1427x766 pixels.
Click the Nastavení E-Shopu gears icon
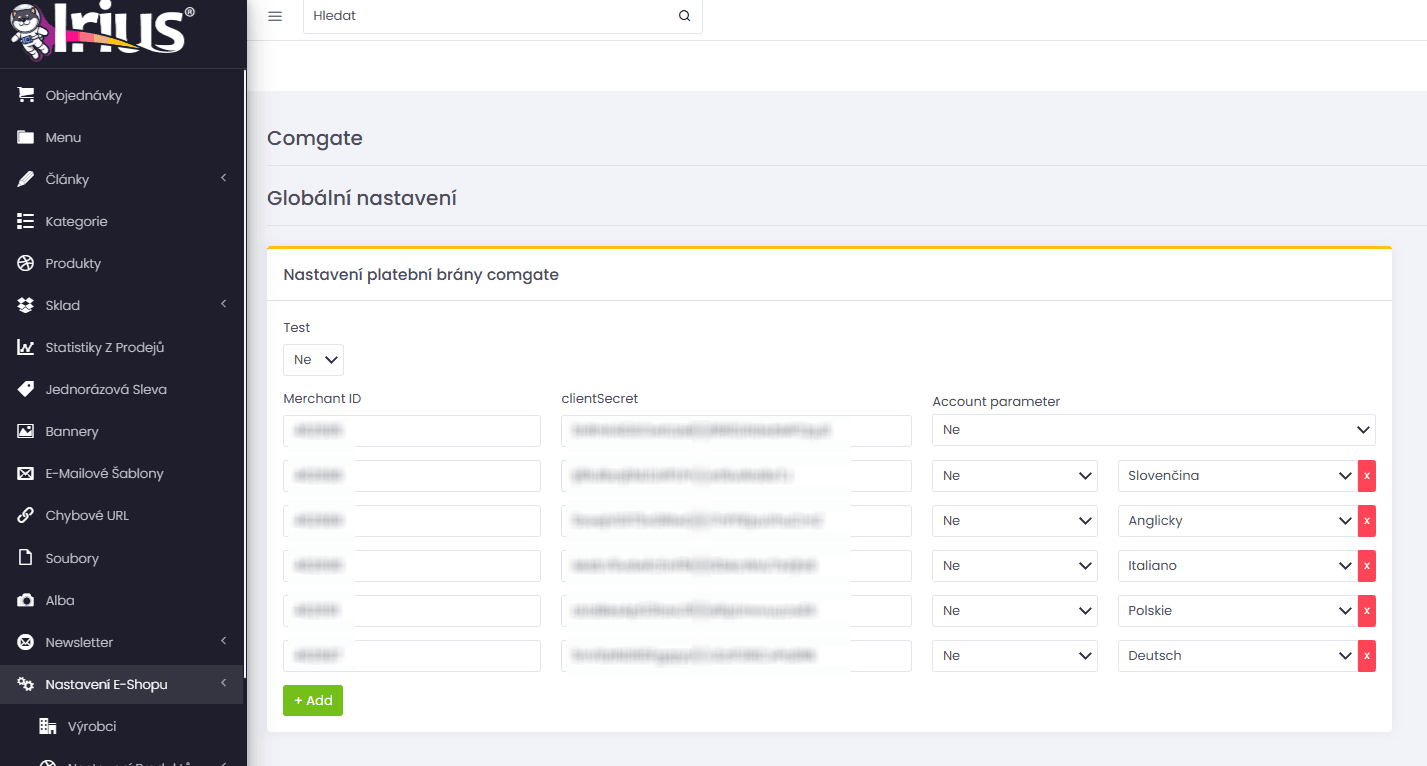[x=26, y=684]
